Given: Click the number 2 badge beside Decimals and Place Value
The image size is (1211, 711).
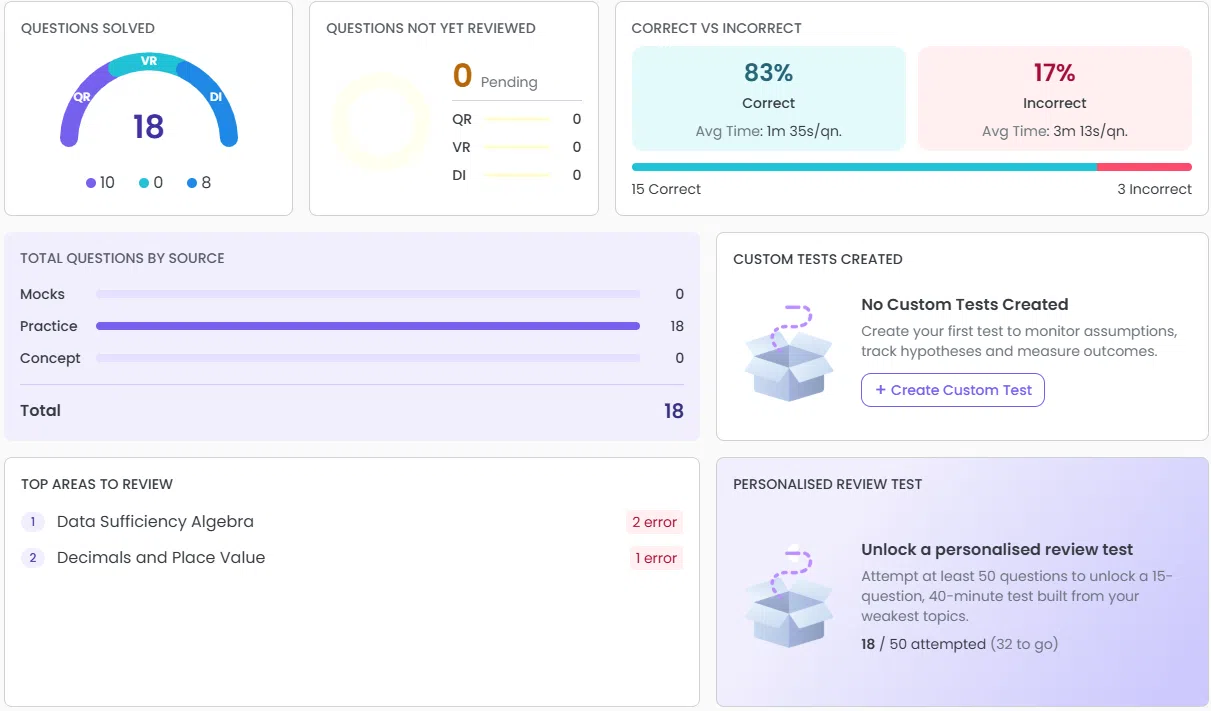Looking at the screenshot, I should point(33,558).
